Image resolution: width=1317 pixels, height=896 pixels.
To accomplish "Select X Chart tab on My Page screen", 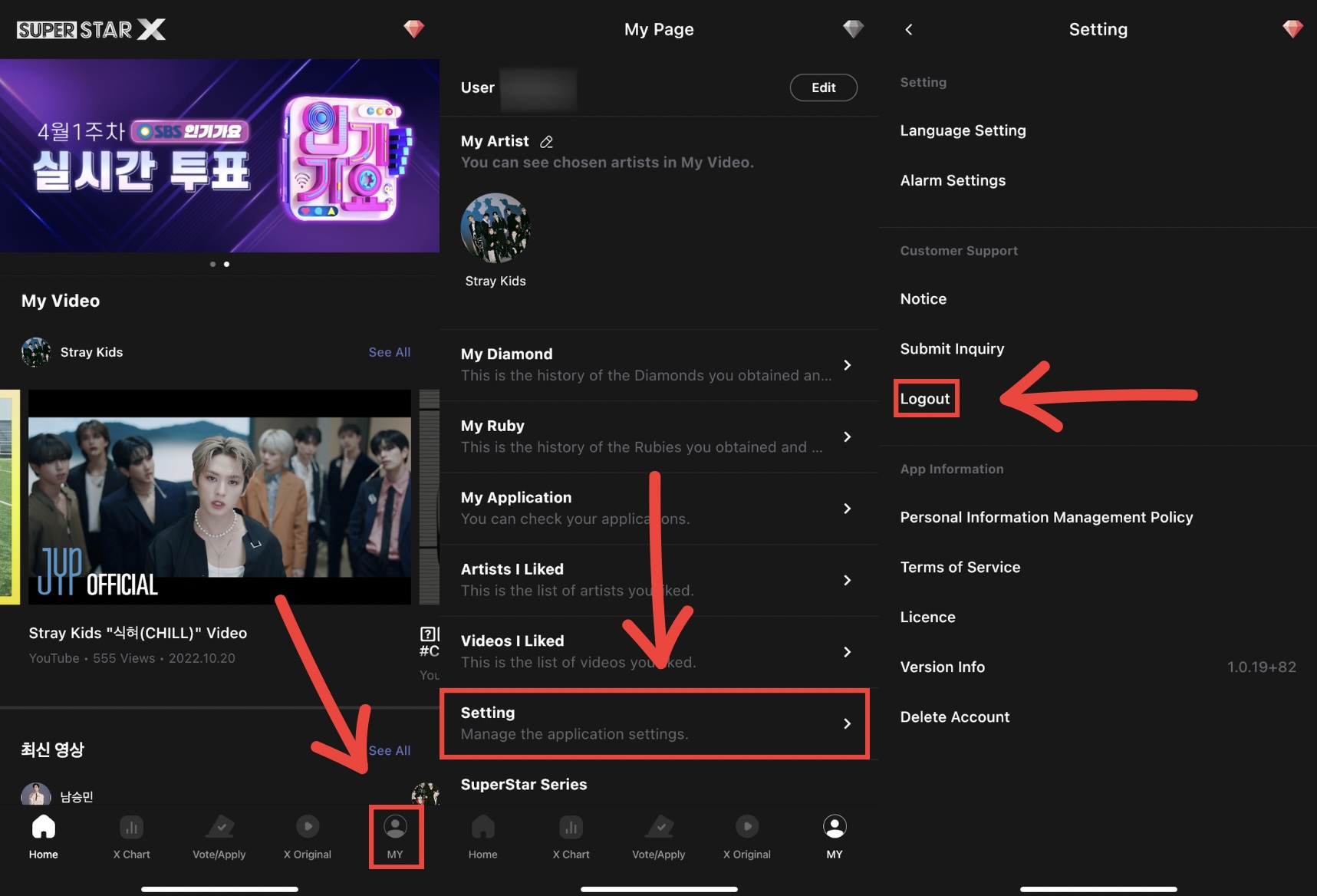I will pyautogui.click(x=571, y=836).
